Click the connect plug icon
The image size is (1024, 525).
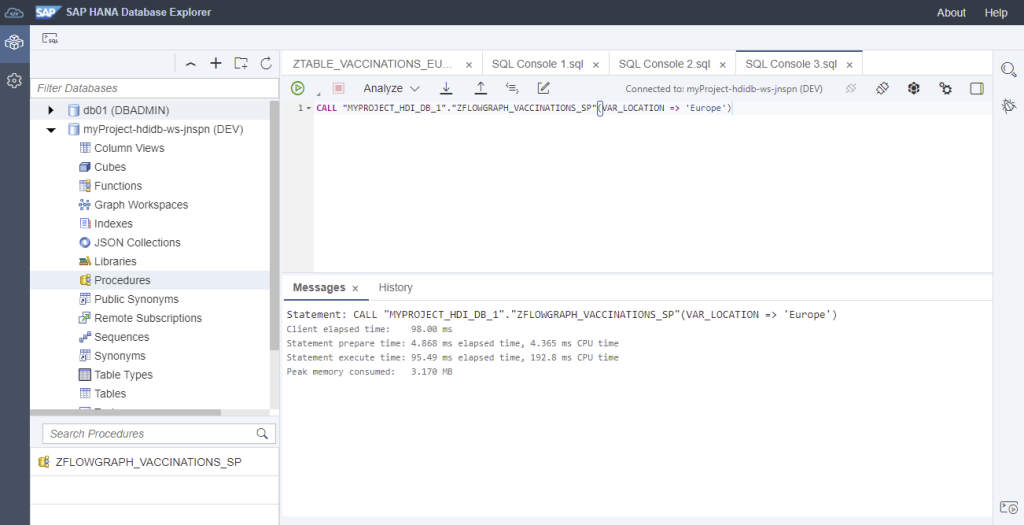tap(882, 88)
